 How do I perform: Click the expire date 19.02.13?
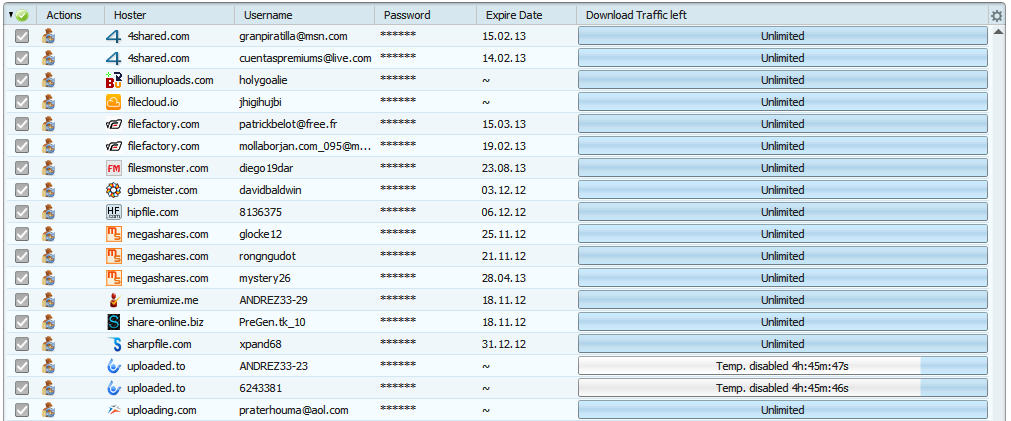pyautogui.click(x=504, y=146)
